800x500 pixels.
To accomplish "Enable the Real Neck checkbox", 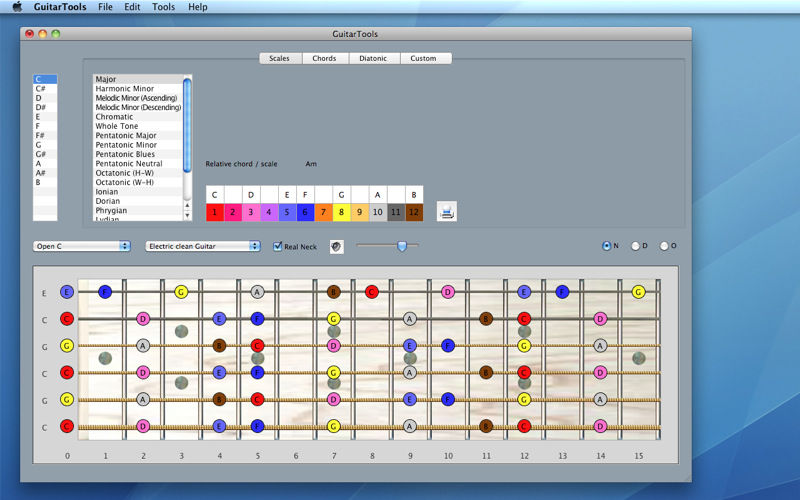I will pyautogui.click(x=278, y=246).
